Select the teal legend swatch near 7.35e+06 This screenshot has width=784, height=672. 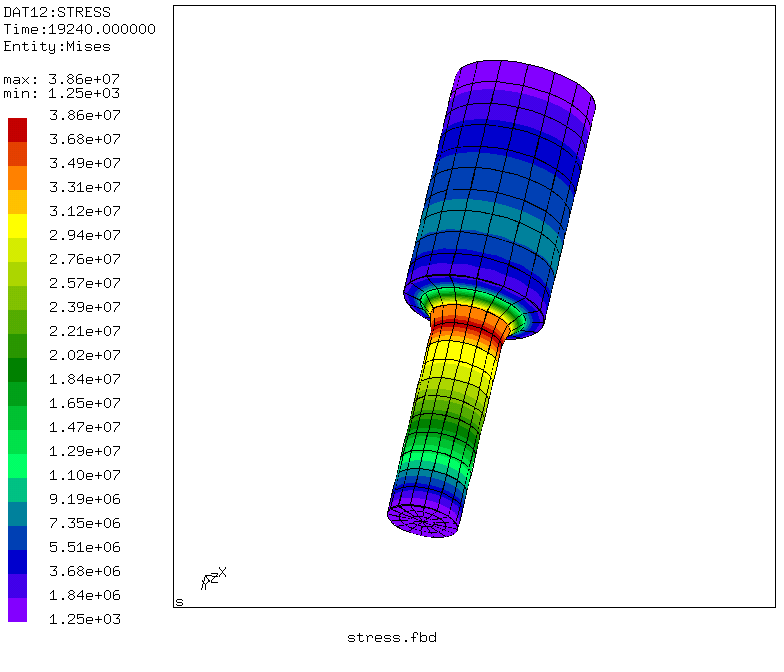pos(18,514)
